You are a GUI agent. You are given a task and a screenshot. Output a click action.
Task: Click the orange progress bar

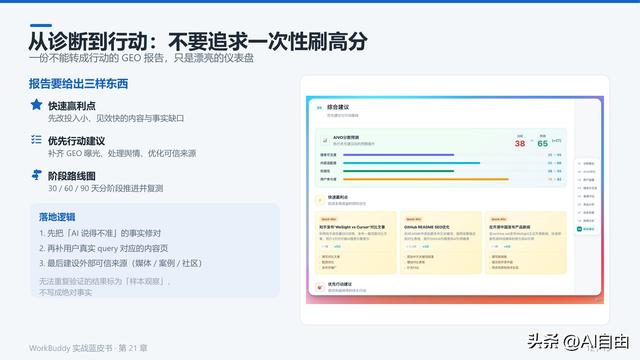coord(426,179)
